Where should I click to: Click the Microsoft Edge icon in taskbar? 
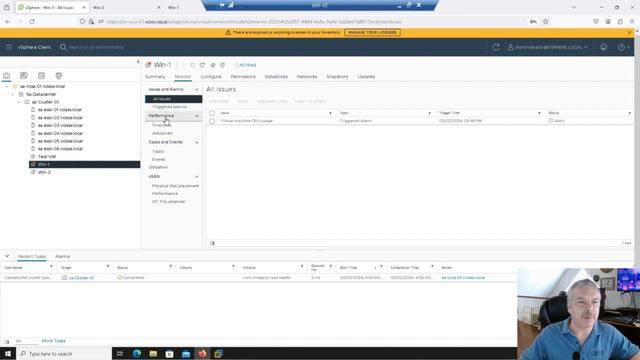click(137, 353)
